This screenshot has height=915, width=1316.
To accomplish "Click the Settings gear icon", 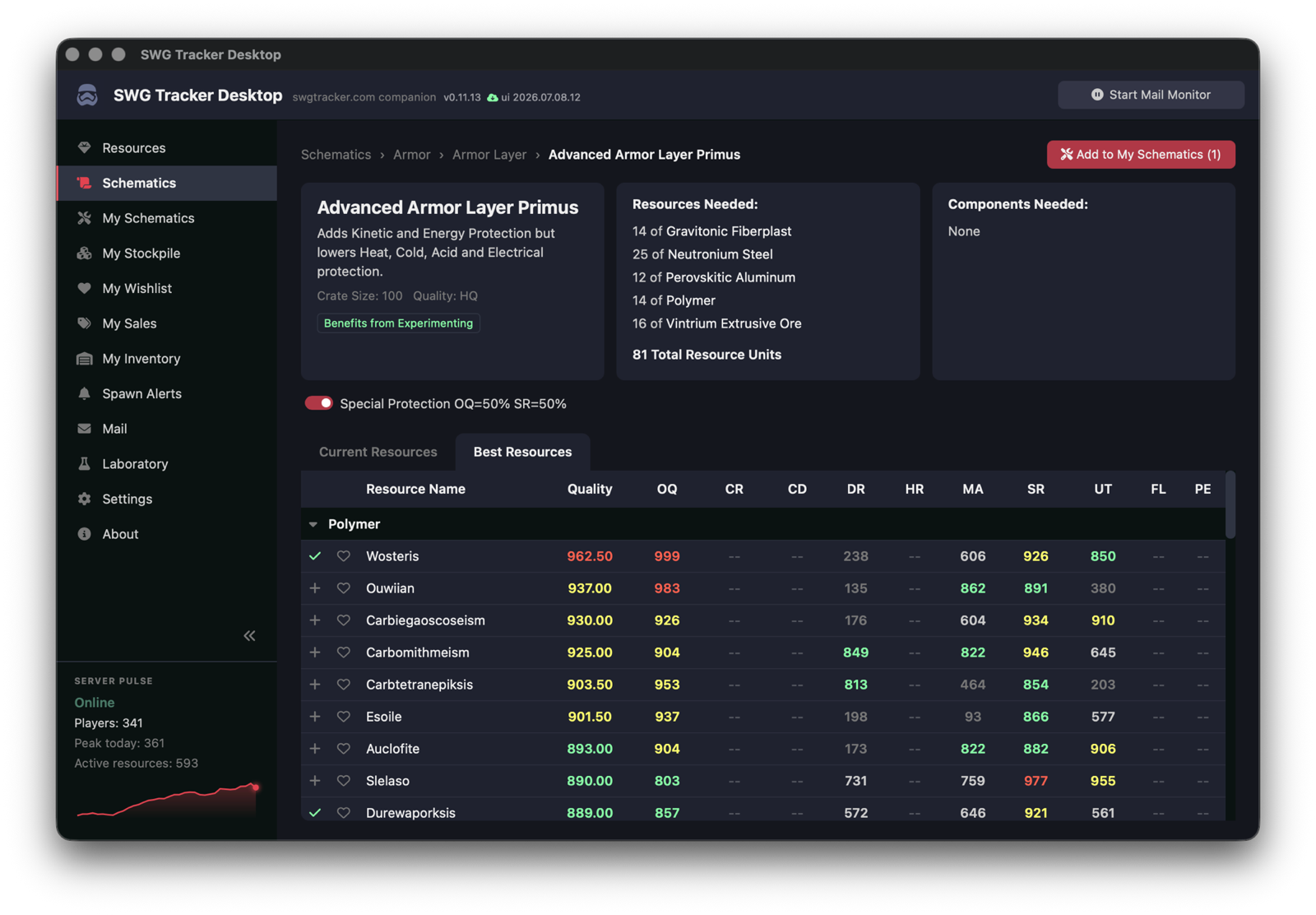I will [84, 499].
